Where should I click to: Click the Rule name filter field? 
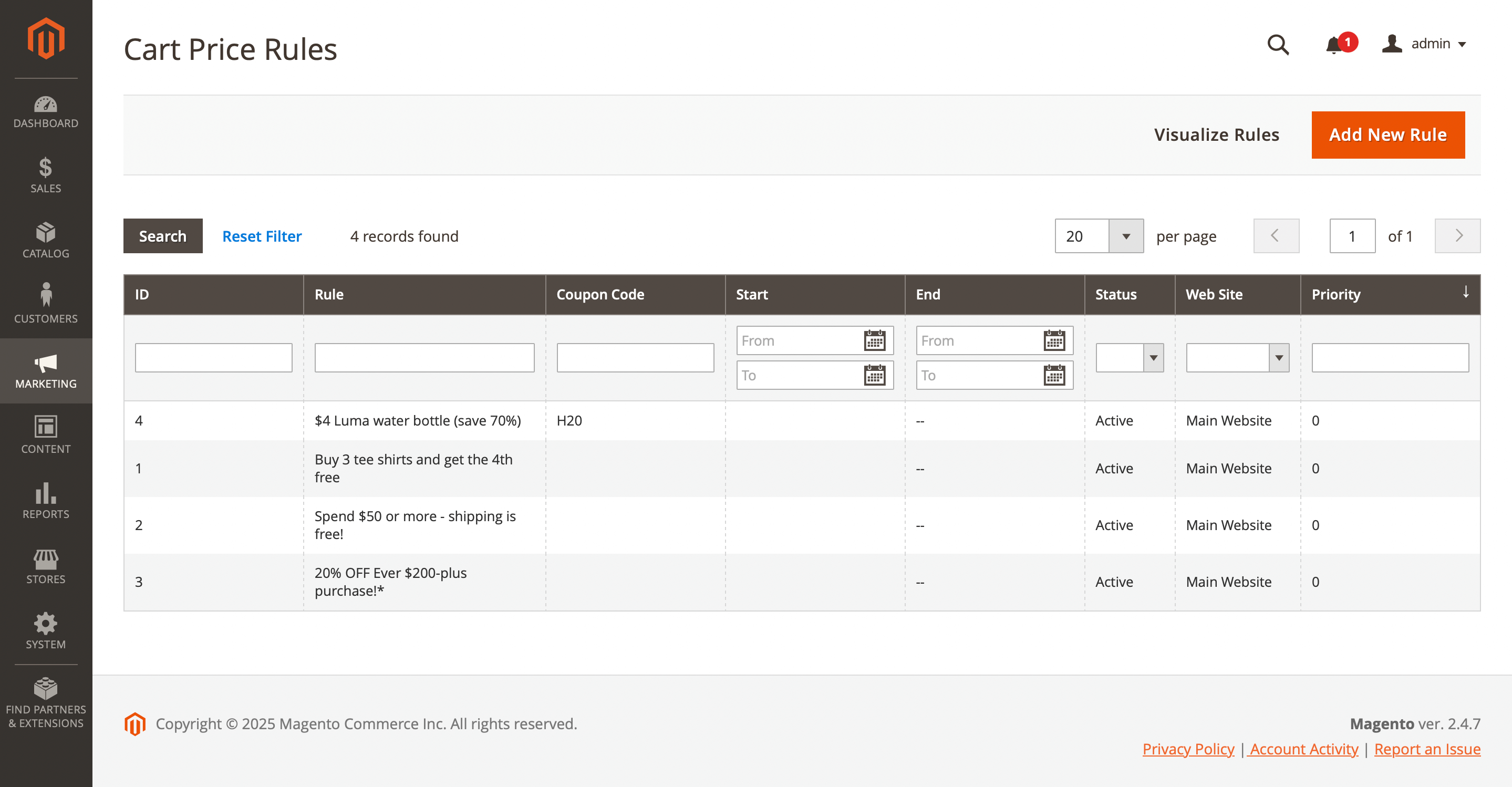(424, 358)
